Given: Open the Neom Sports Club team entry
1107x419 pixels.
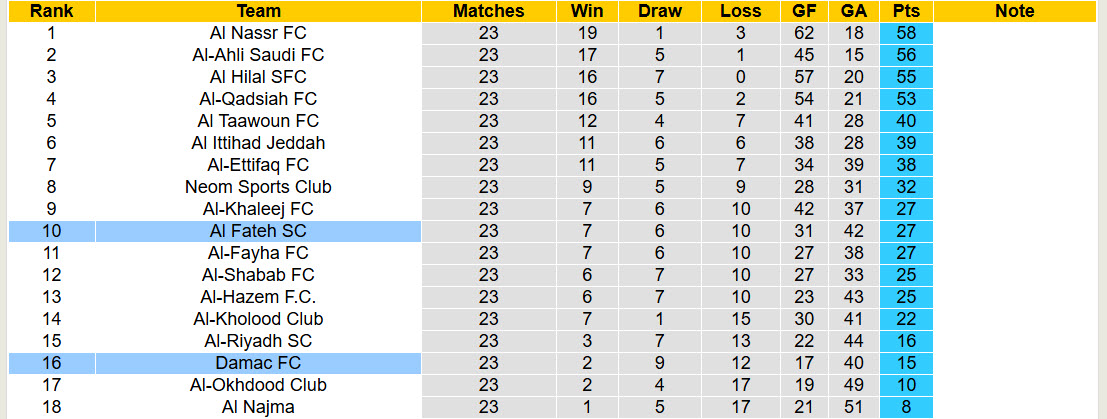Looking at the screenshot, I should pyautogui.click(x=258, y=187).
